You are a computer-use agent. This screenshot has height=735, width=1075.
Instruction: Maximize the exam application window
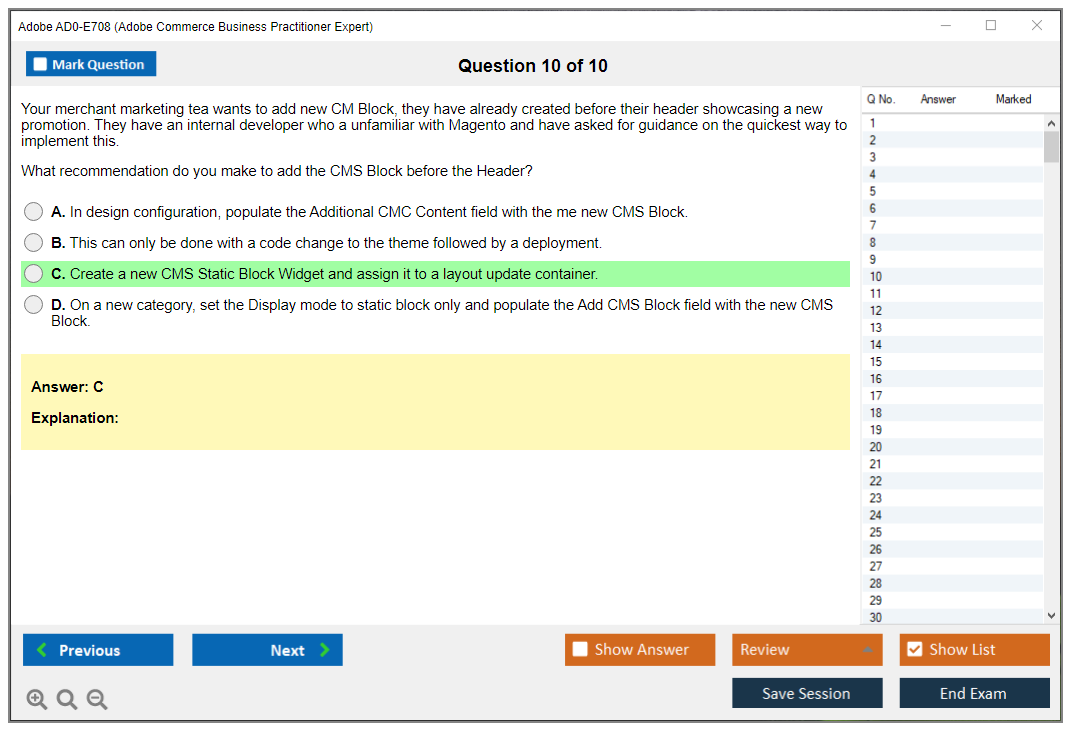click(x=991, y=26)
